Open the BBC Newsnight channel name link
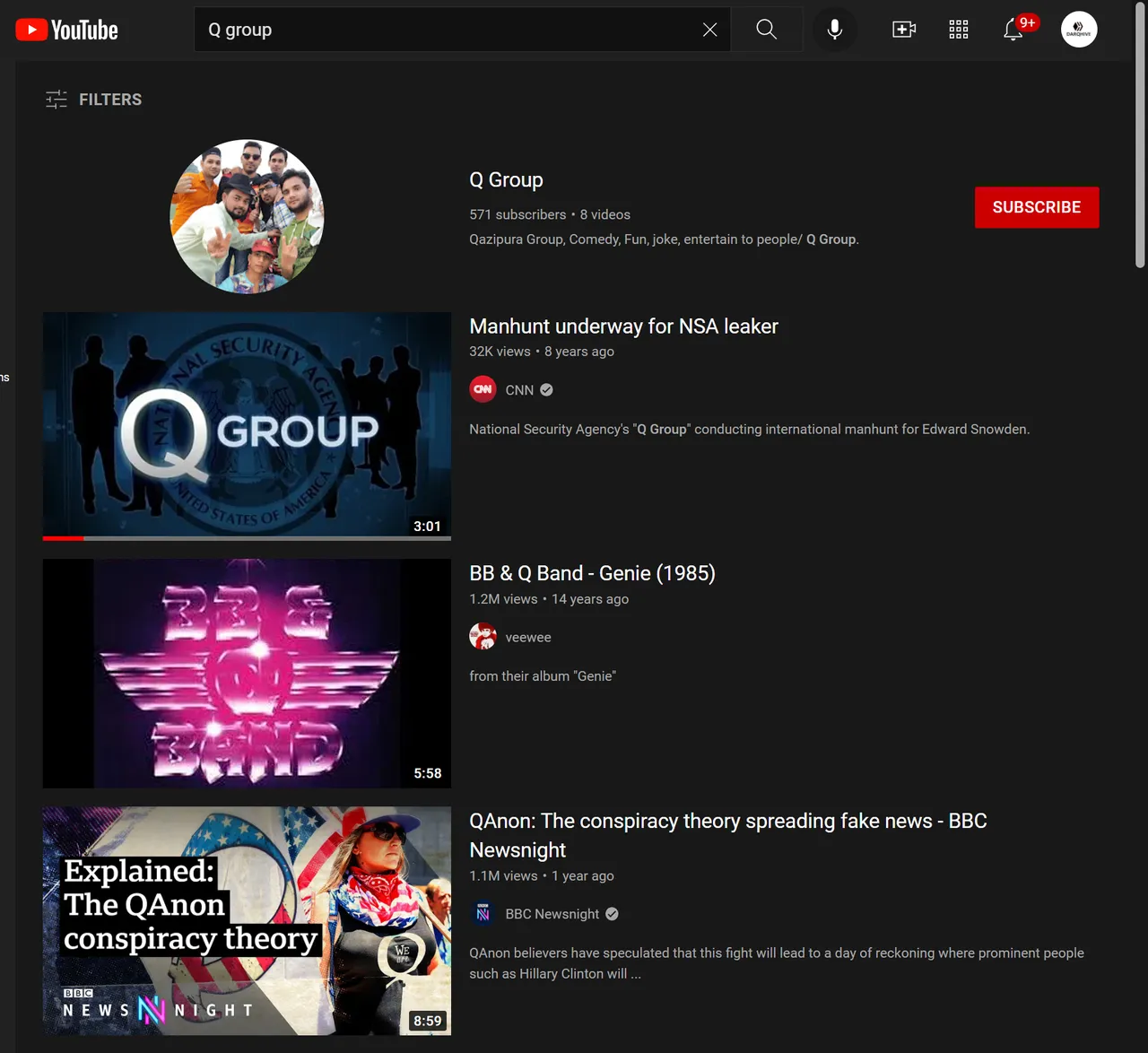1148x1053 pixels. [x=552, y=914]
